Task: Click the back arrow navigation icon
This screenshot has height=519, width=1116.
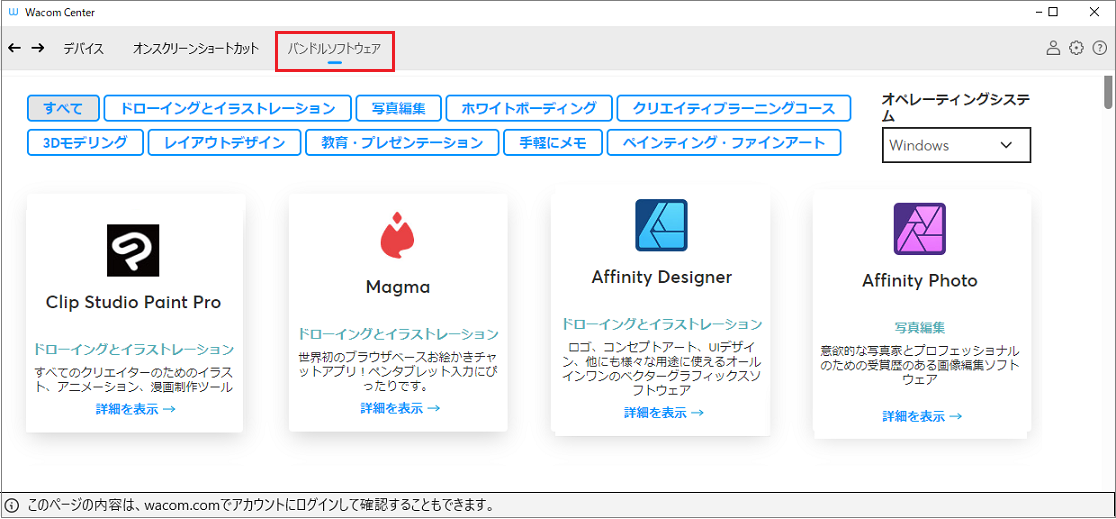Action: tap(14, 48)
